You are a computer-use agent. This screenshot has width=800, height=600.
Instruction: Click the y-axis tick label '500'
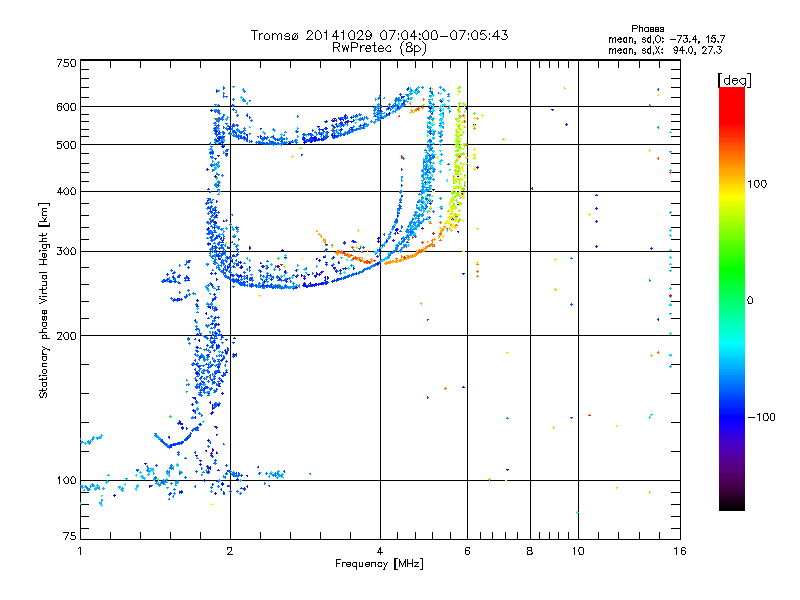[66, 145]
